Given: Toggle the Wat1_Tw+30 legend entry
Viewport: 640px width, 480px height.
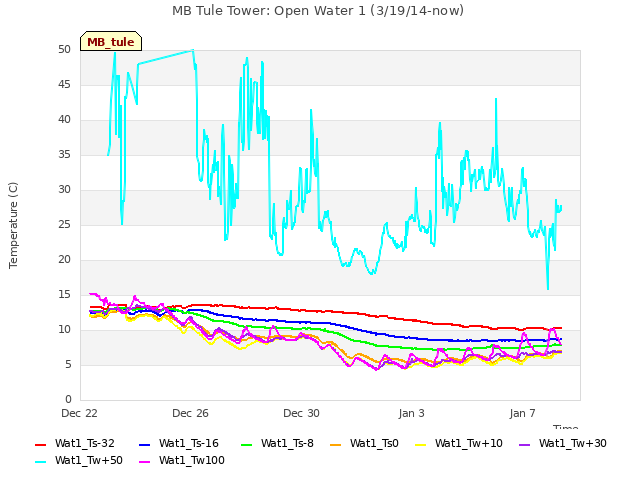Looking at the screenshot, I should click(562, 444).
